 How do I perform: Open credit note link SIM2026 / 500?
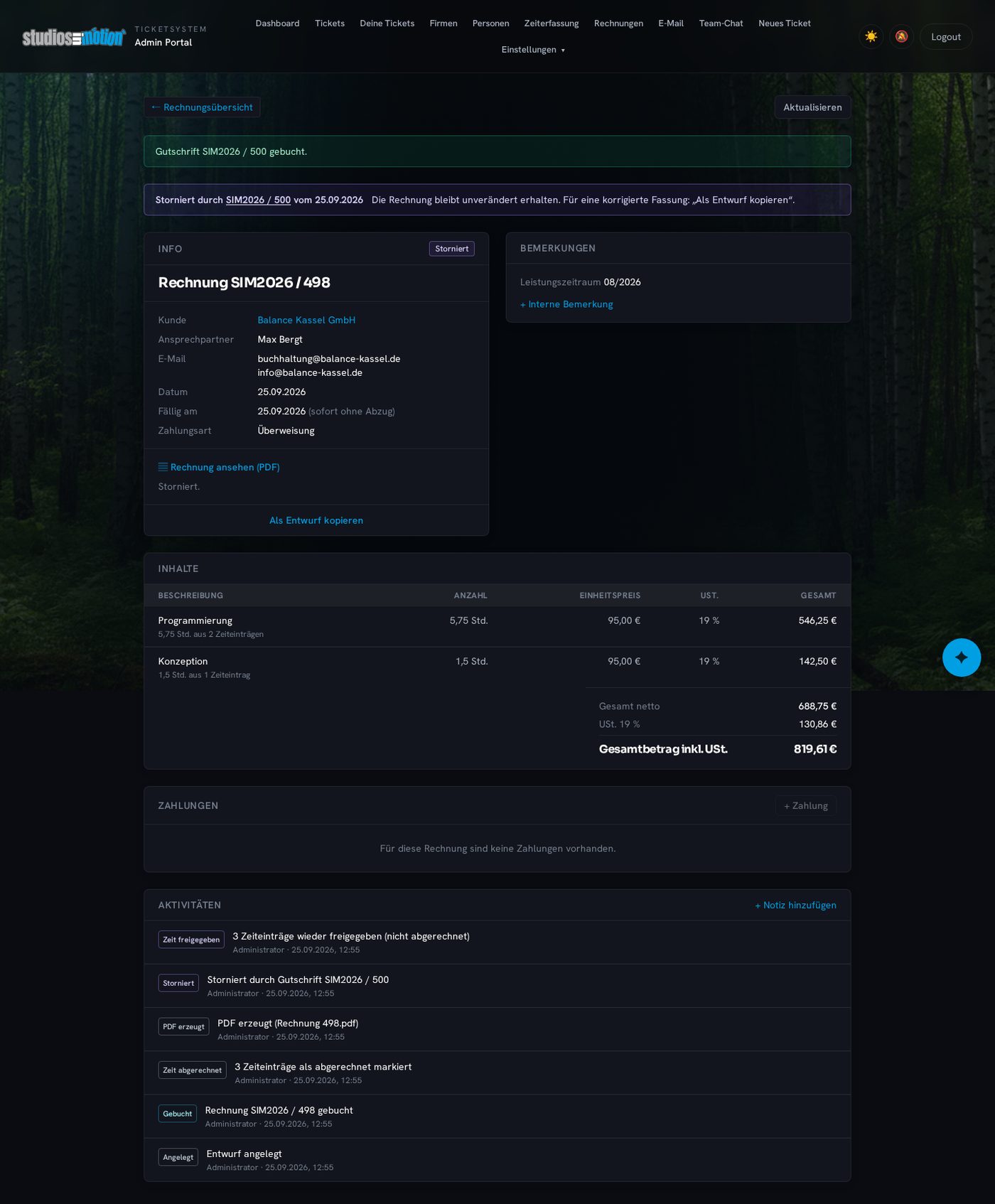(x=258, y=200)
